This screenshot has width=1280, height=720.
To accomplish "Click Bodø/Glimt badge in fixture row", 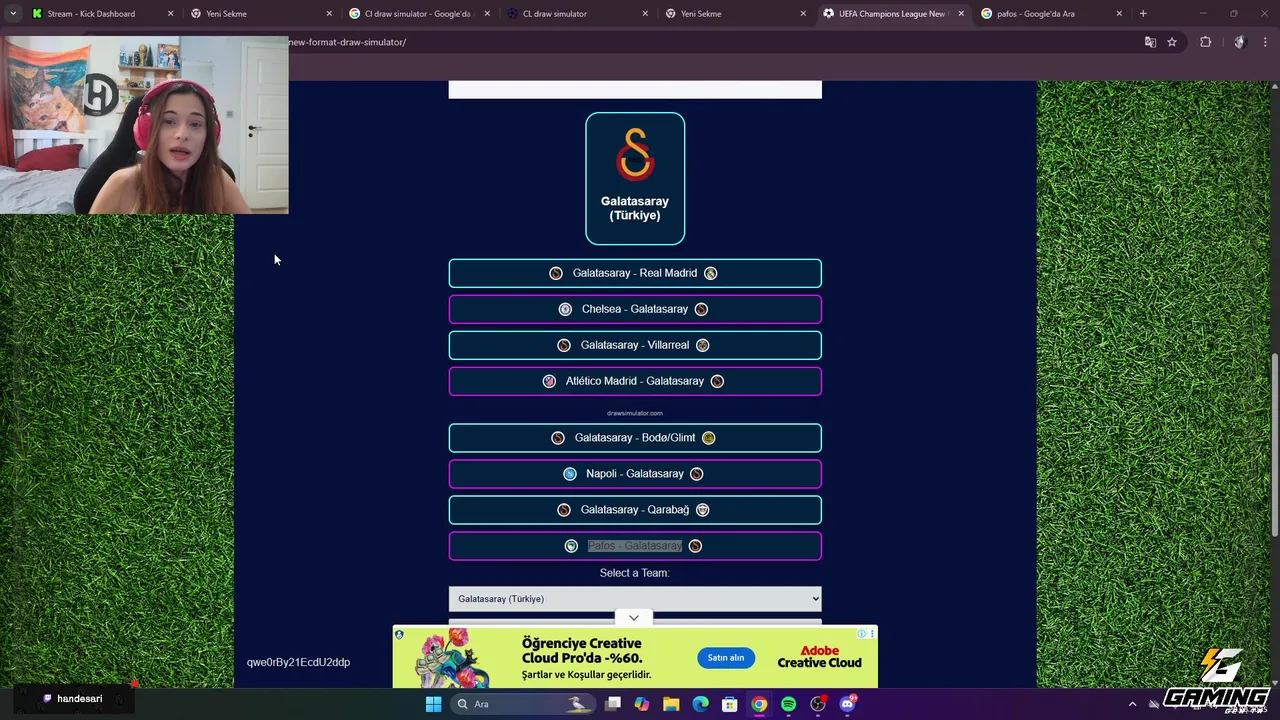I will pos(708,438).
